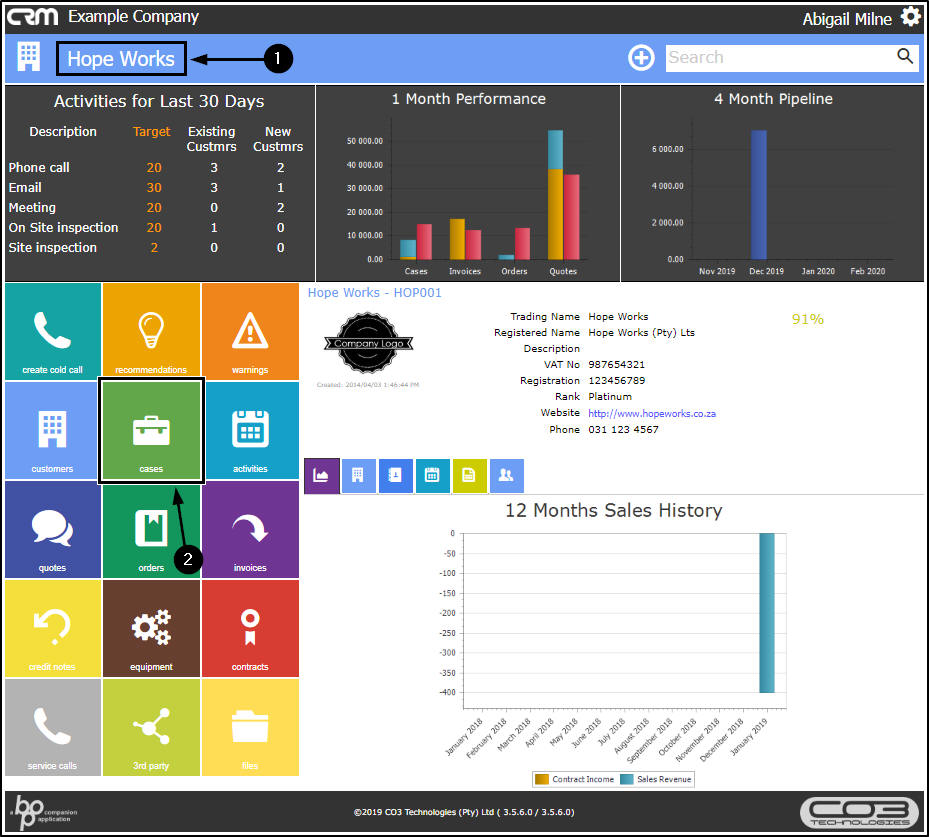Click the January 2019 sales history bar
The width and height of the screenshot is (929, 837).
pos(767,612)
